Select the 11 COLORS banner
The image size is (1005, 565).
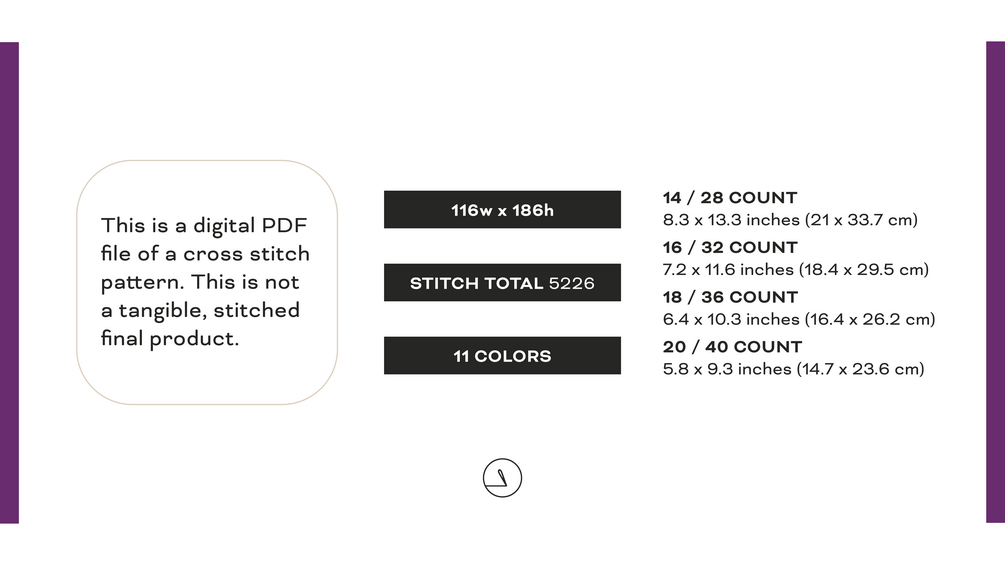coord(502,356)
